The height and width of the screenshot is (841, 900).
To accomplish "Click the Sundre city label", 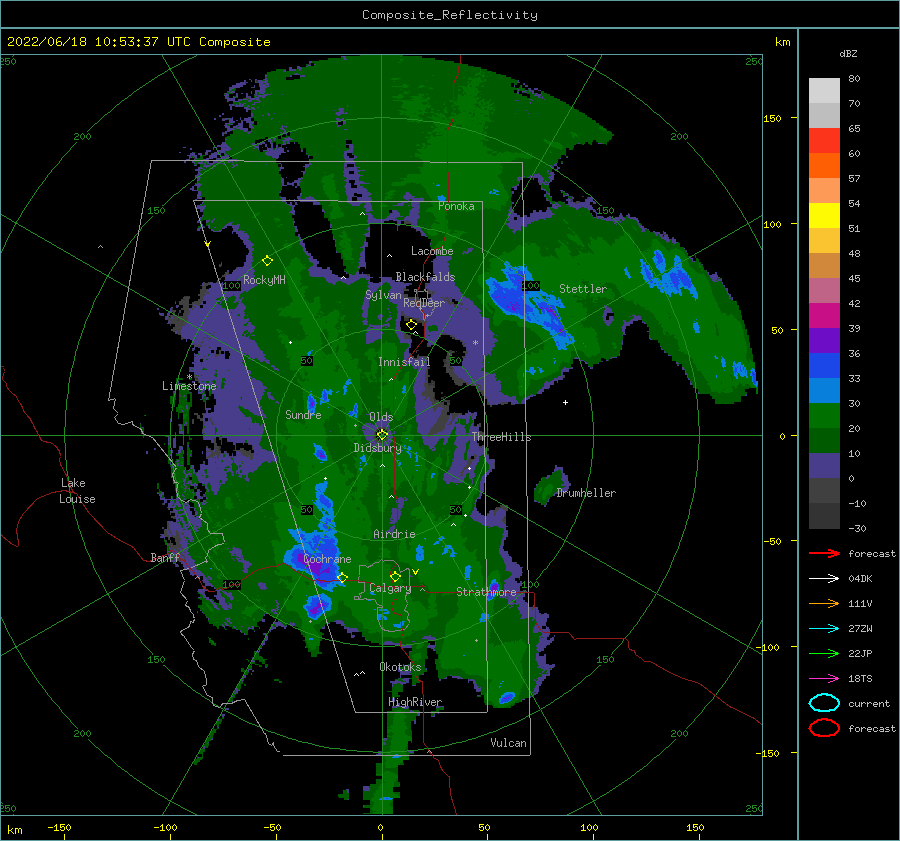I will [x=303, y=414].
